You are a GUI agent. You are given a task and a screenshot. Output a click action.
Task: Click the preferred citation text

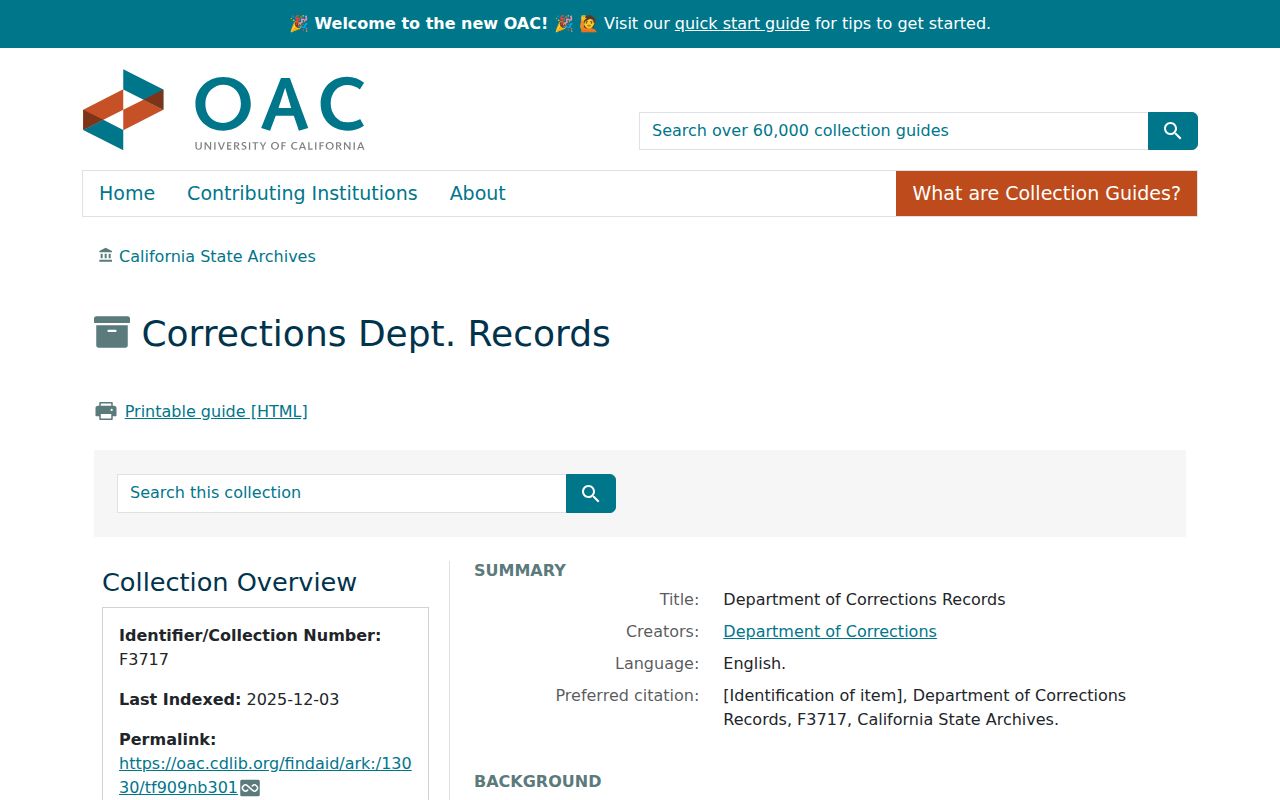[925, 707]
